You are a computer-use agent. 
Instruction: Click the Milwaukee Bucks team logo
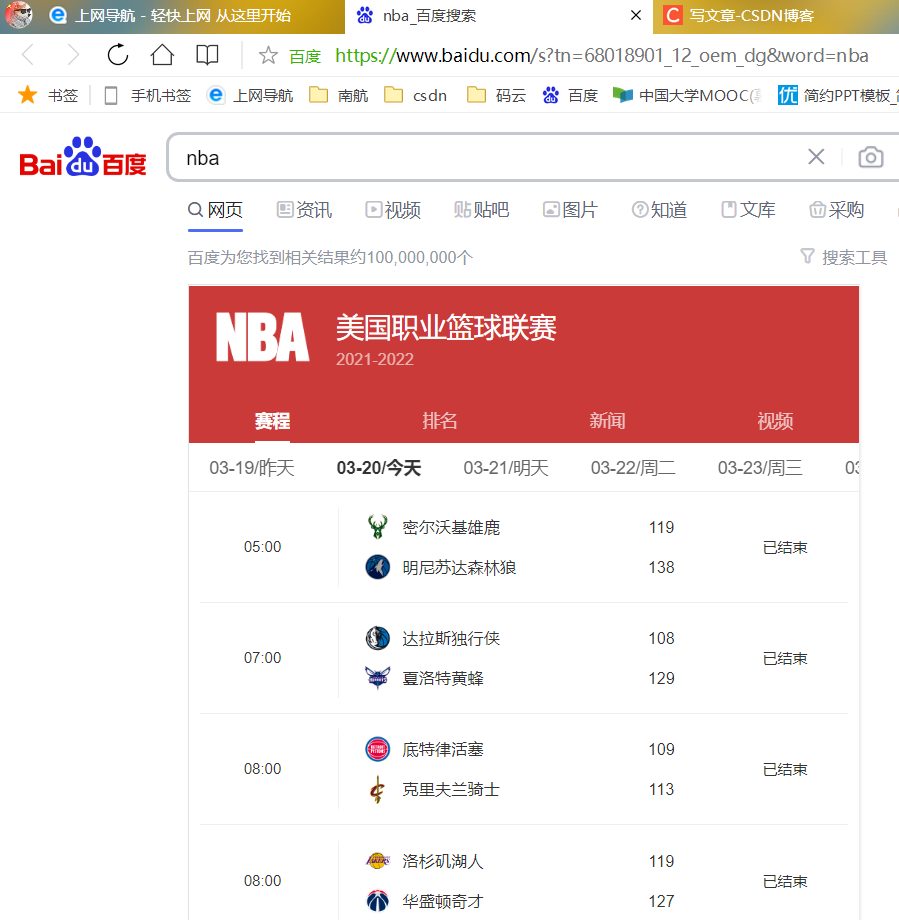click(377, 527)
